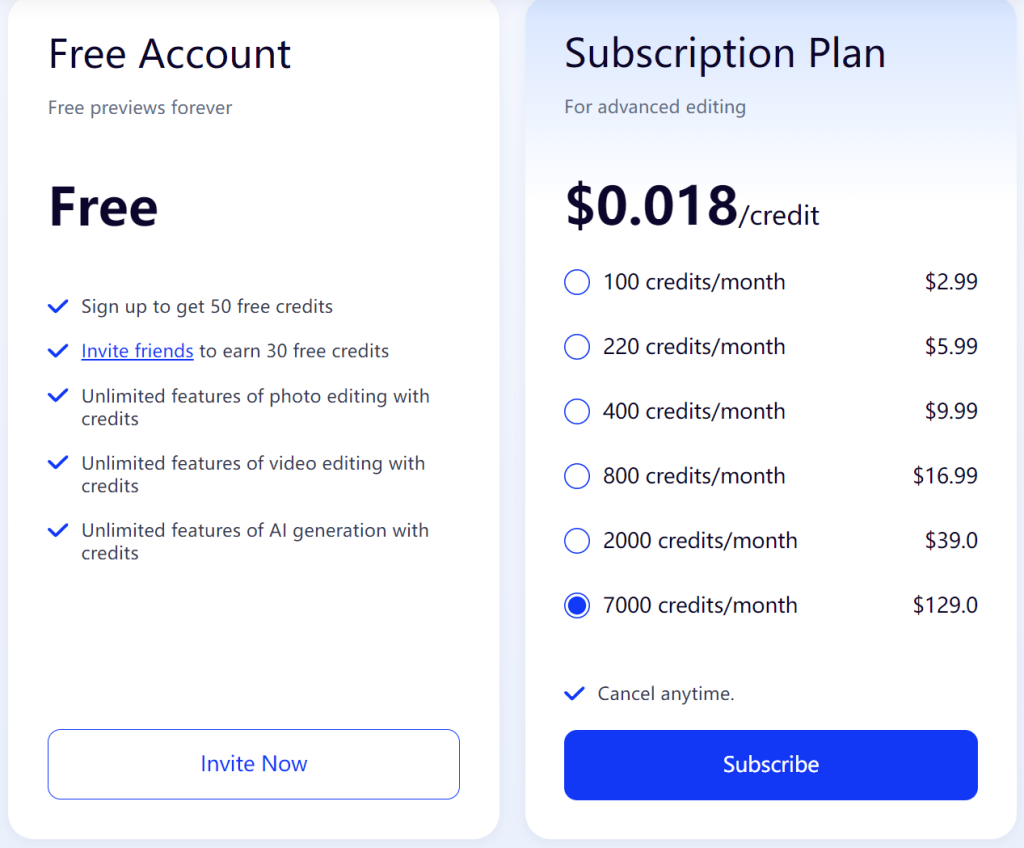Image resolution: width=1024 pixels, height=848 pixels.
Task: Select the 800 credits/month plan
Action: (x=577, y=476)
